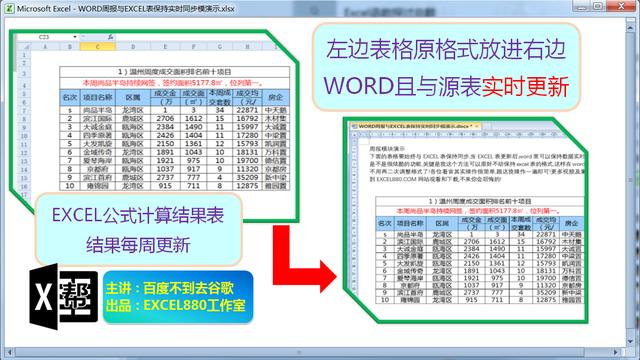Image resolution: width=640 pixels, height=360 pixels.
Task: Click header 区属 in the Word picture table
Action: tap(442, 223)
